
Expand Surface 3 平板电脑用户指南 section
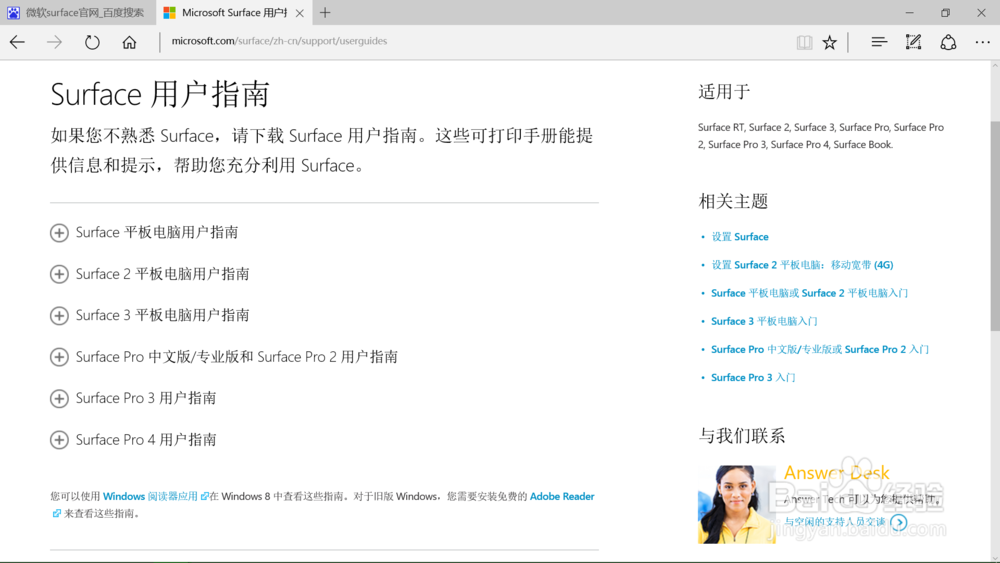click(x=150, y=316)
